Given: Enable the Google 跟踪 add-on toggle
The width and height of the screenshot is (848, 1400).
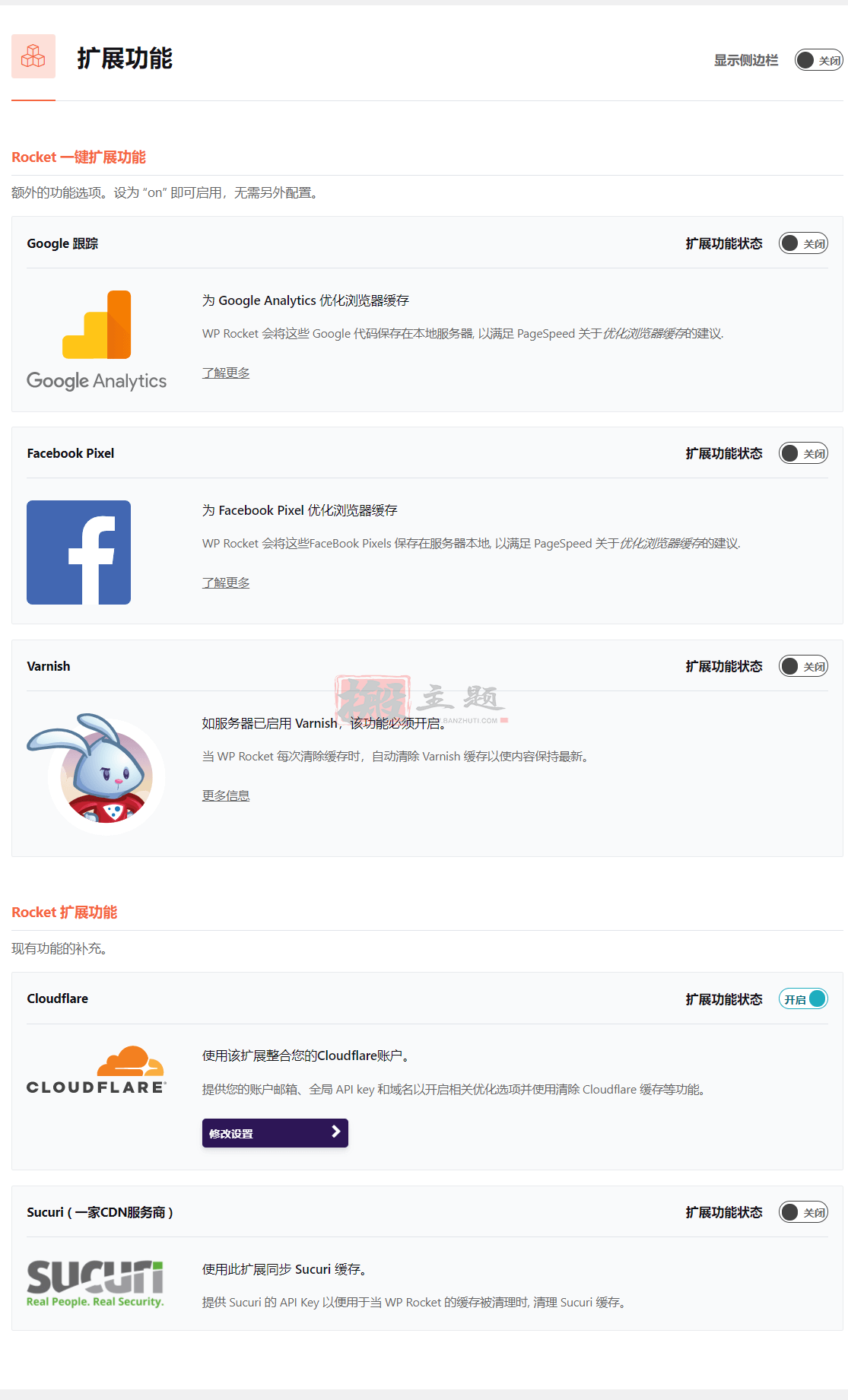Looking at the screenshot, I should click(803, 243).
